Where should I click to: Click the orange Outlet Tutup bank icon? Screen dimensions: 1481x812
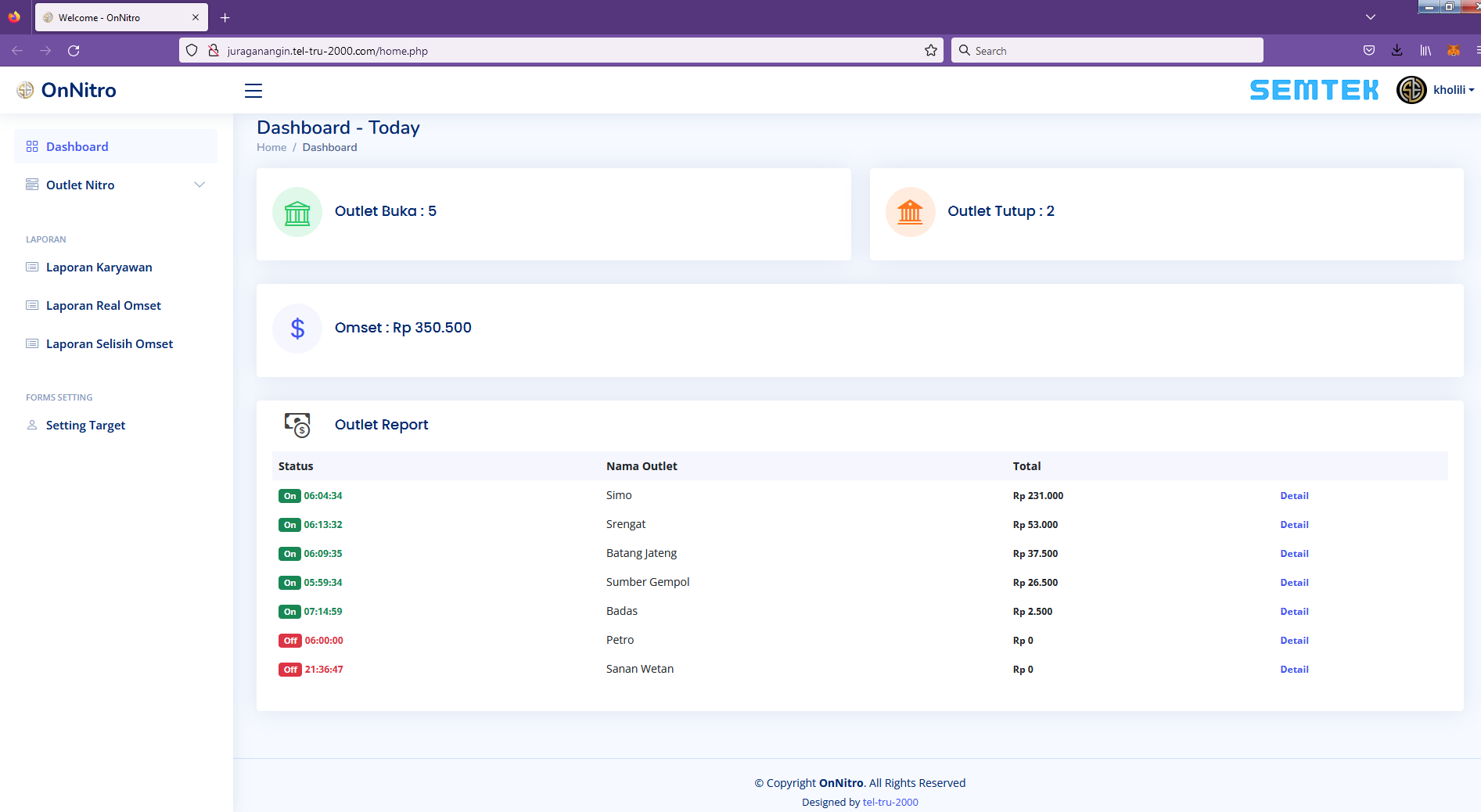click(x=910, y=212)
